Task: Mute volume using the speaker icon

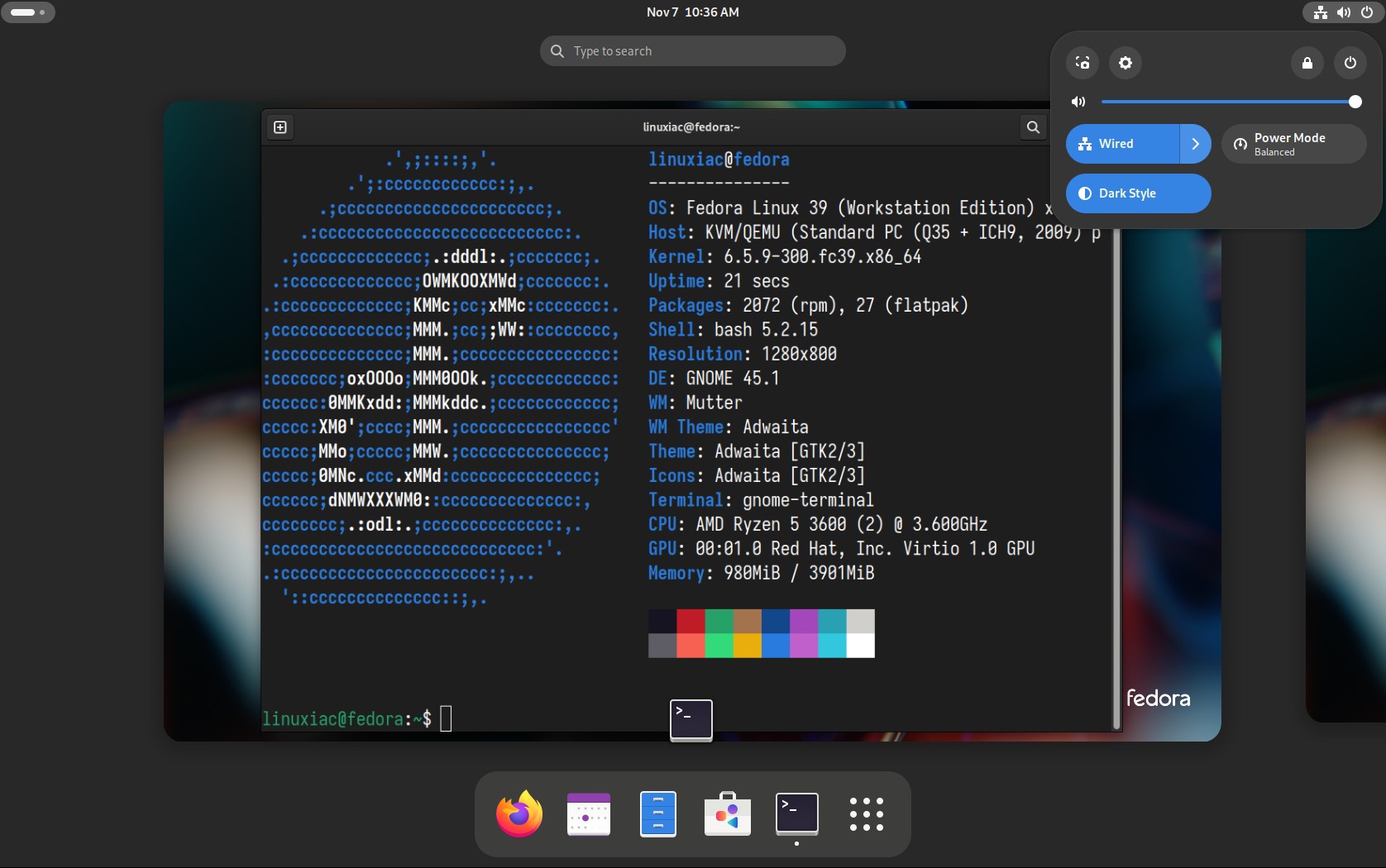Action: [1078, 102]
